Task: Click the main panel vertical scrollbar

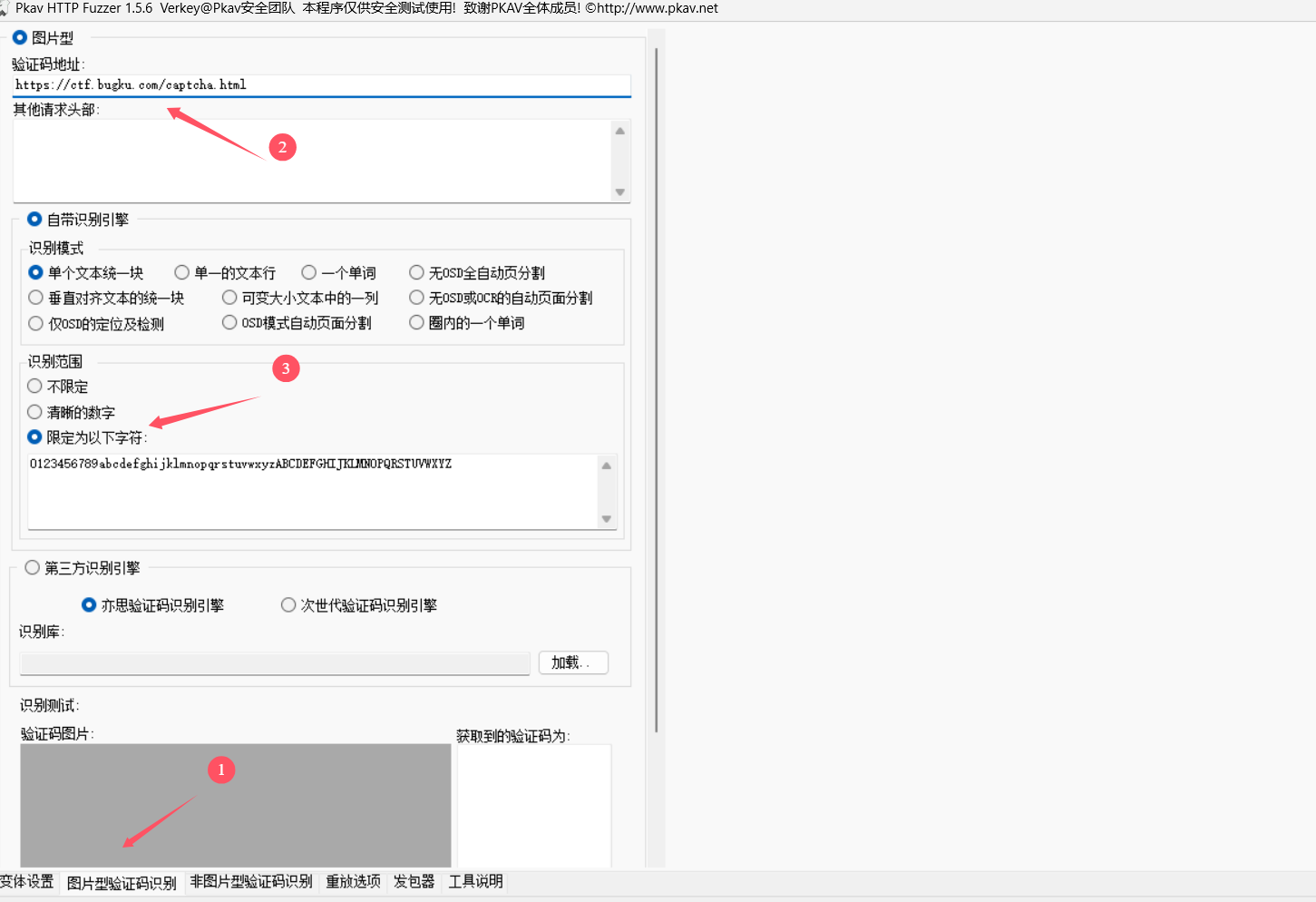Action: click(x=656, y=390)
